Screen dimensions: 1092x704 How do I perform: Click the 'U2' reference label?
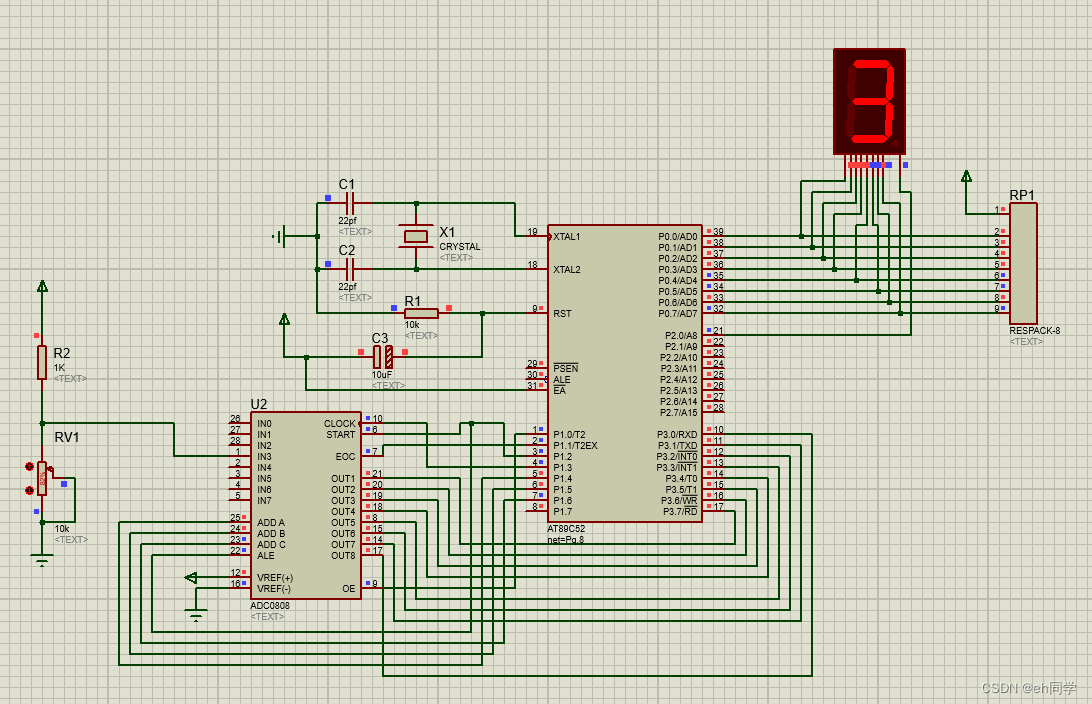[258, 404]
